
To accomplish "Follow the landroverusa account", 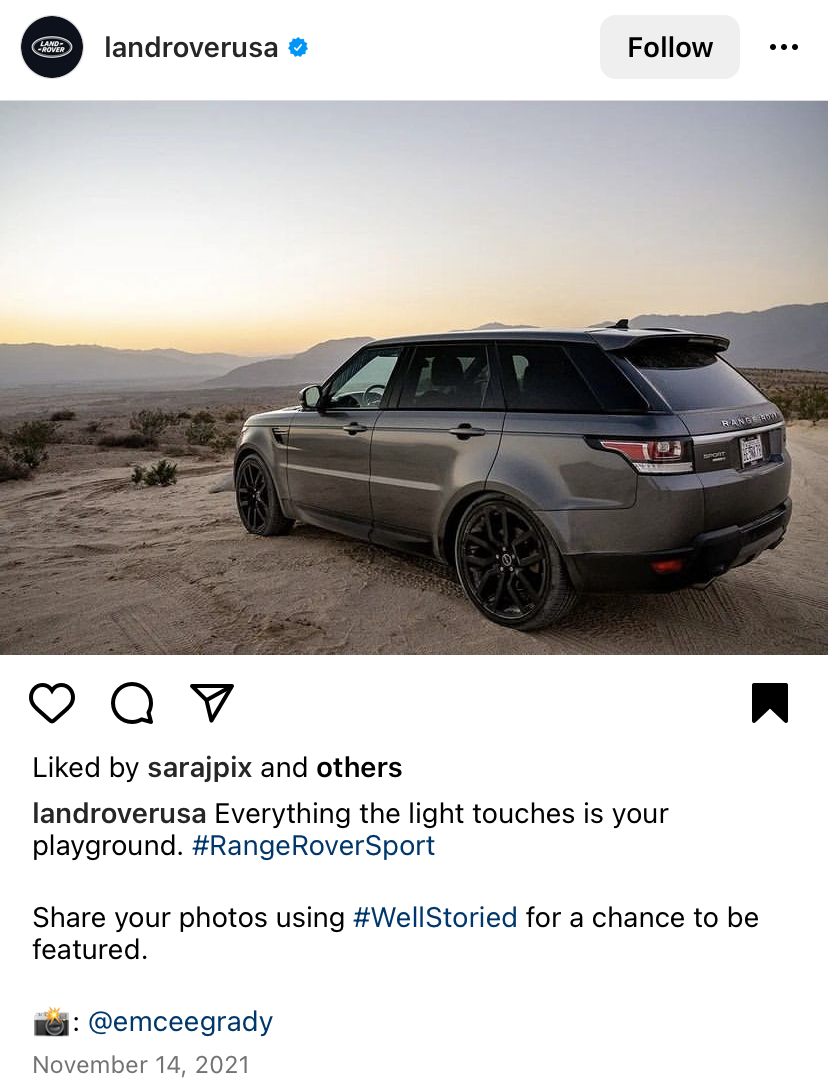I will pos(669,47).
